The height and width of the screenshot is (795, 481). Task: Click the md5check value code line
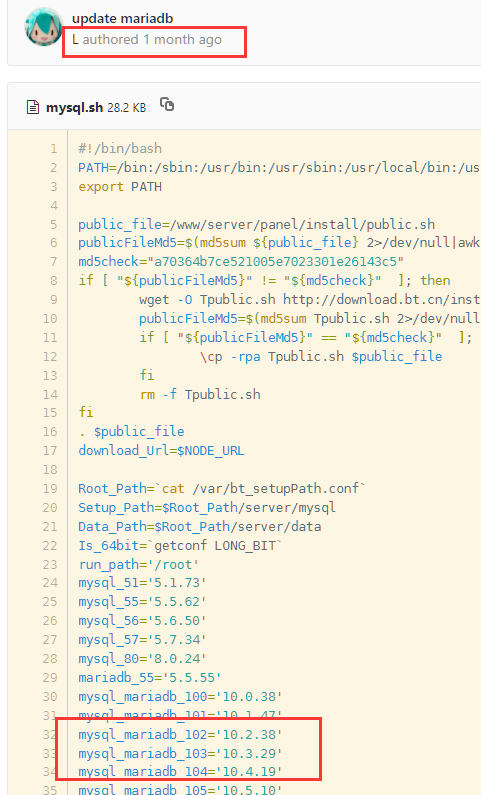tap(241, 262)
